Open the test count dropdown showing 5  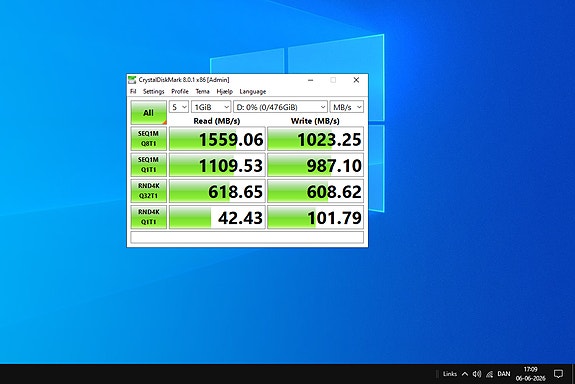[179, 107]
